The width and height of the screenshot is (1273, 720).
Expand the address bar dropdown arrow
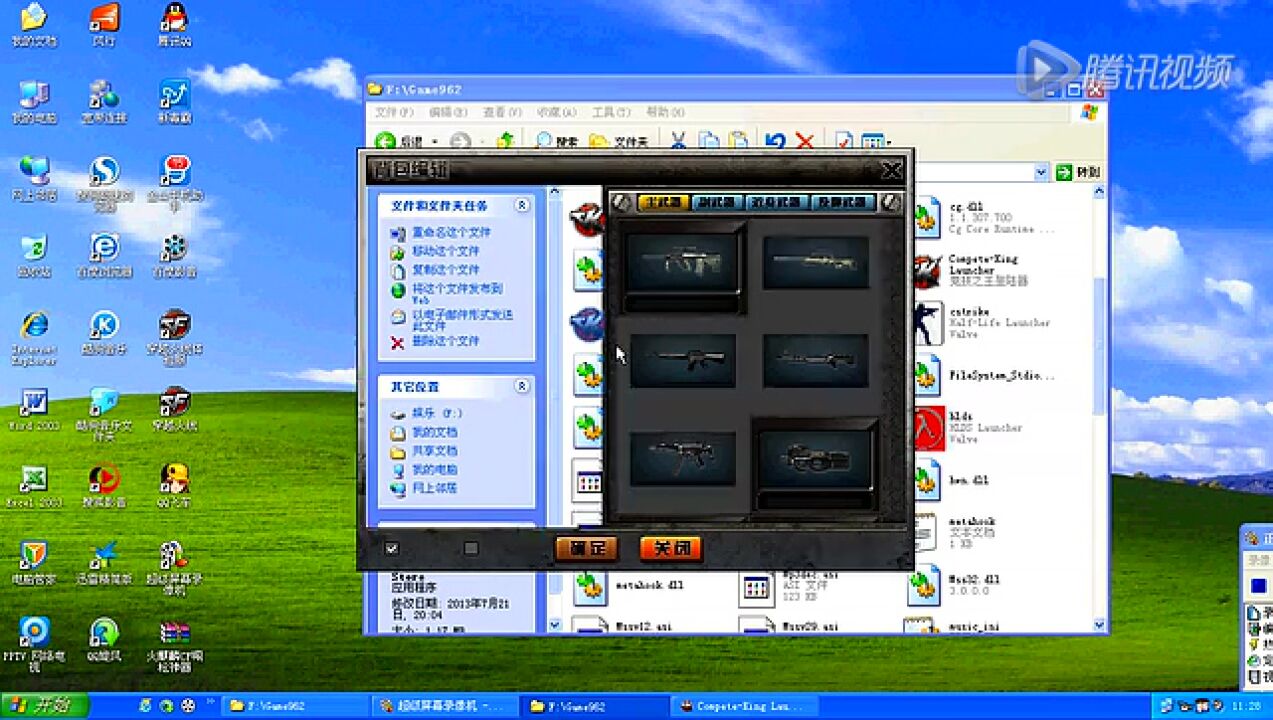pyautogui.click(x=1041, y=172)
